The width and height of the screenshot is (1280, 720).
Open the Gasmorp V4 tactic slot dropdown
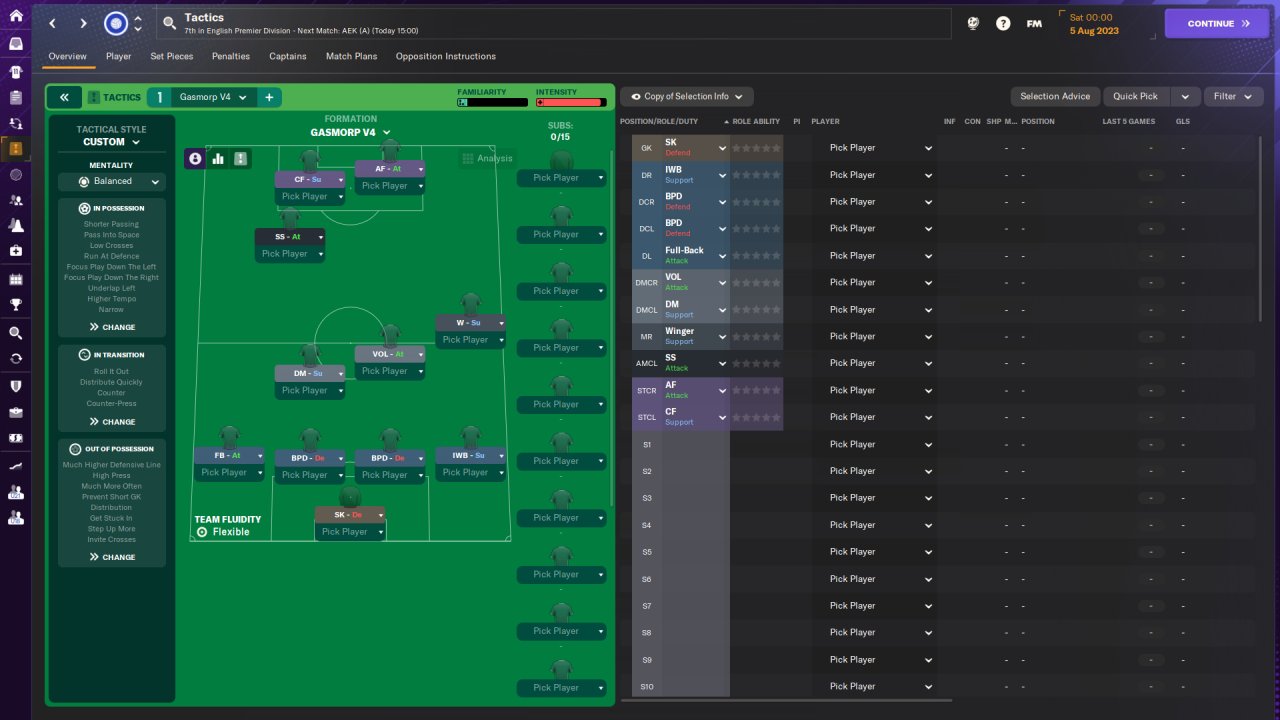point(213,97)
